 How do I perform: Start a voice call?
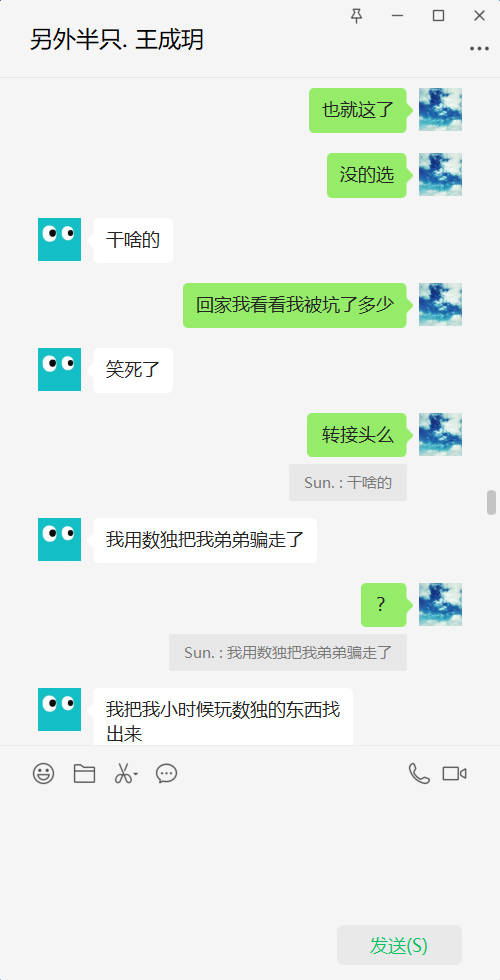[419, 774]
